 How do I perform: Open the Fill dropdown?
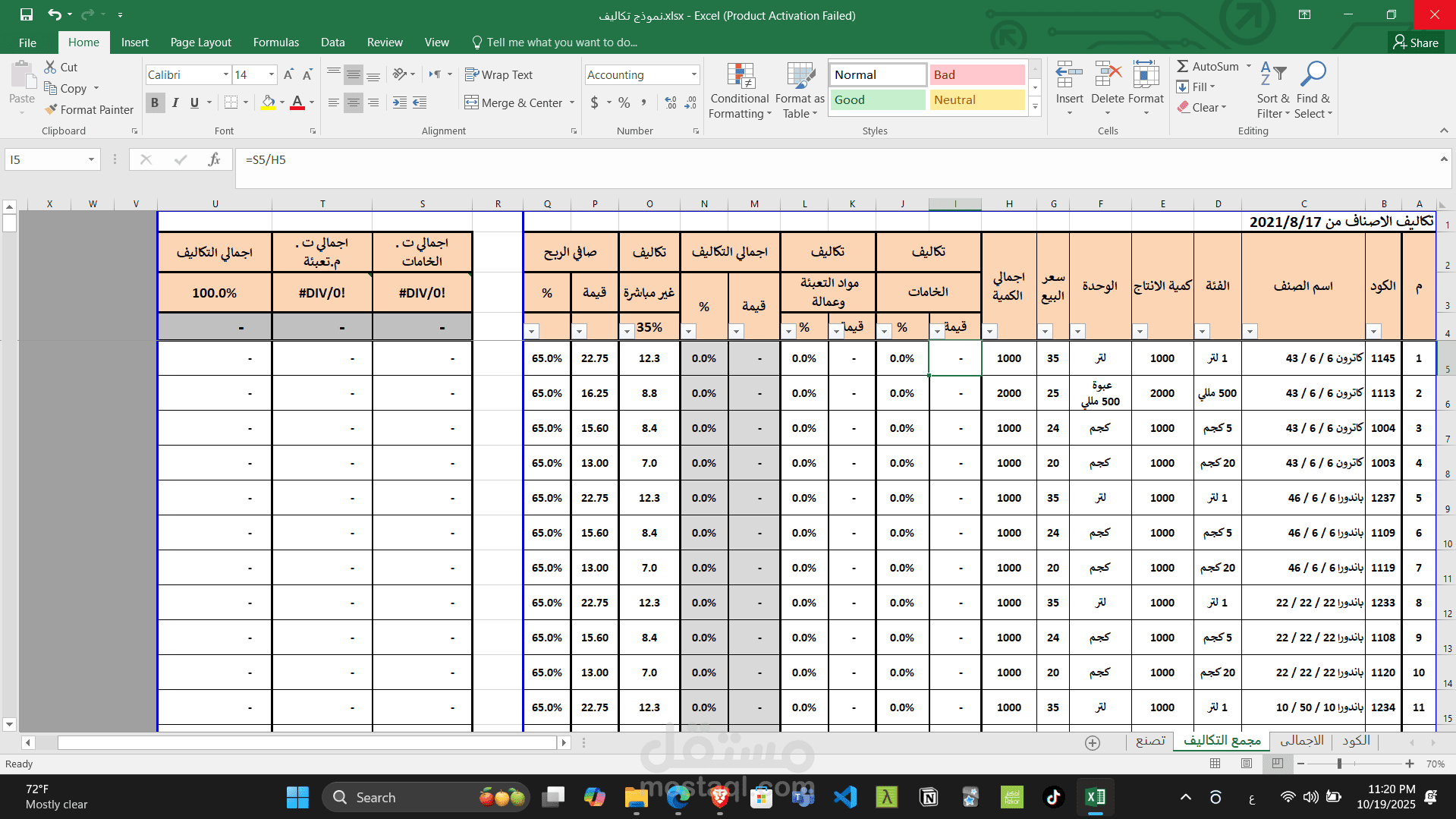(x=1197, y=87)
